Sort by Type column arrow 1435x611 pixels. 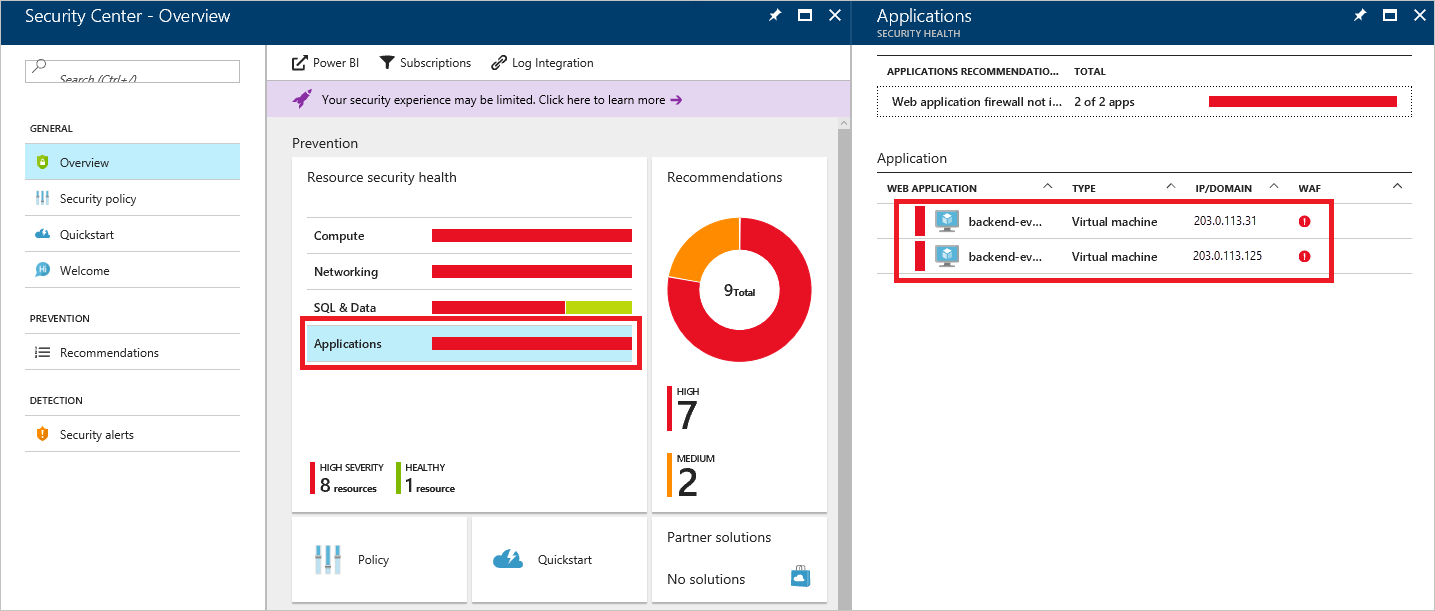(x=1170, y=187)
